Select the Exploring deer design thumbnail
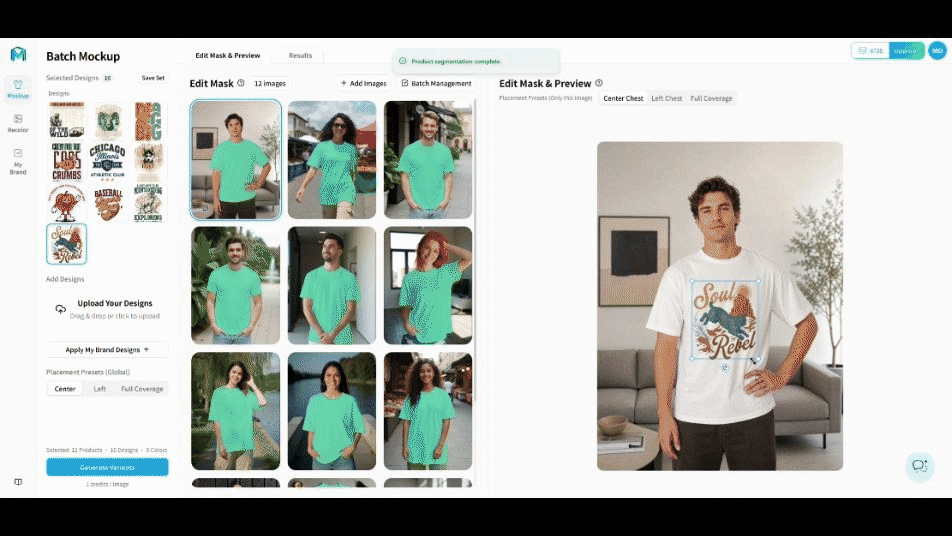 click(x=149, y=203)
